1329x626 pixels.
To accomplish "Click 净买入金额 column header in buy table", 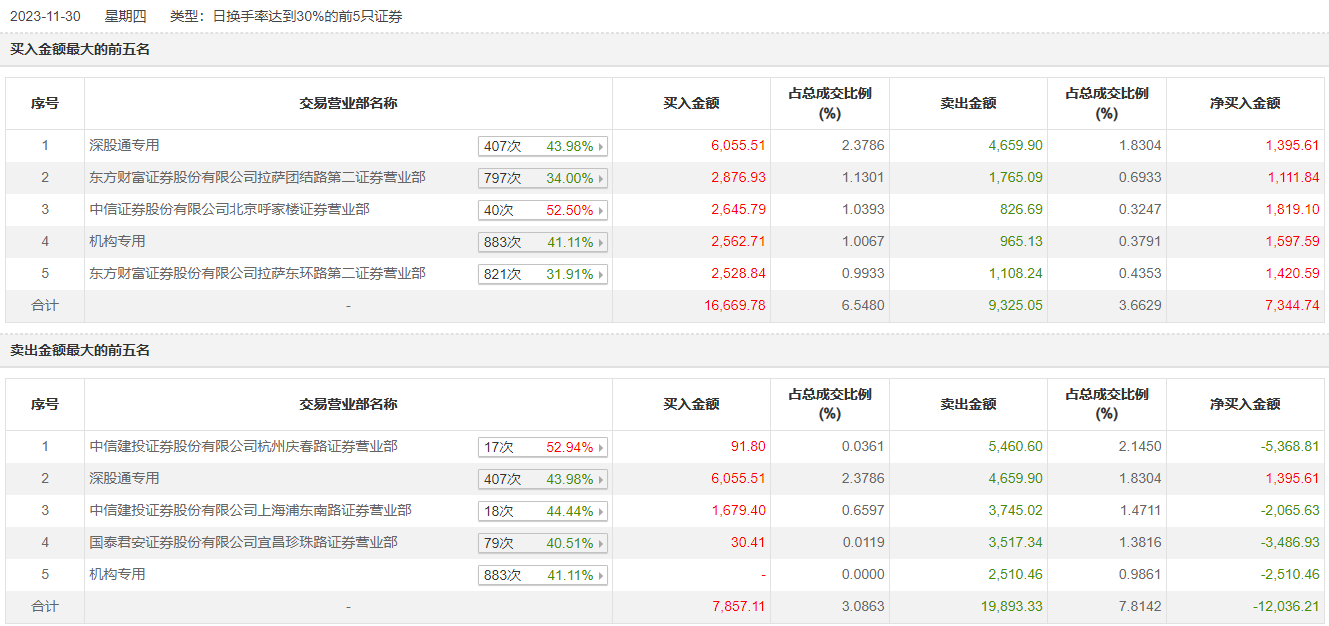I will (x=1245, y=103).
